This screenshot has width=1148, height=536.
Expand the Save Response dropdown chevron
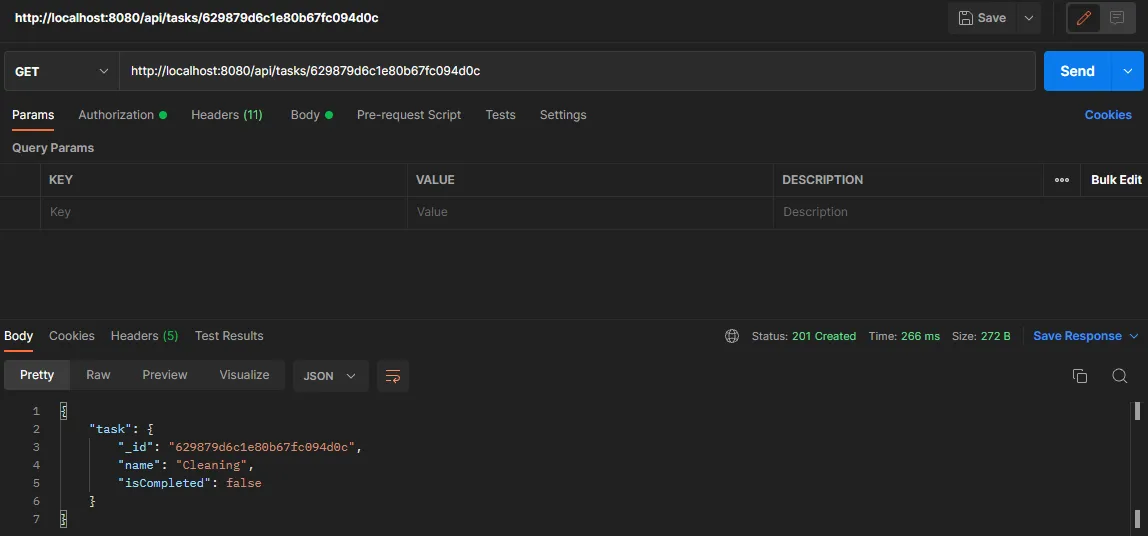[1134, 336]
